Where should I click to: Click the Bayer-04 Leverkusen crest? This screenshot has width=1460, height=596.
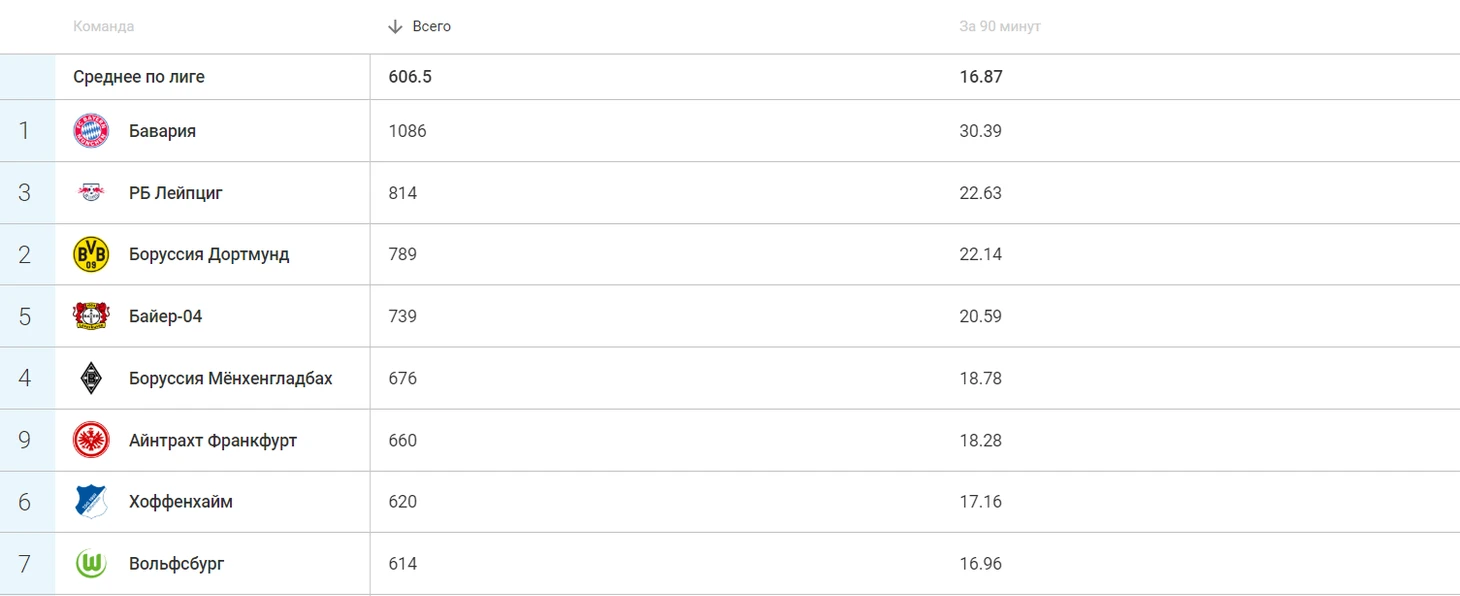(91, 316)
